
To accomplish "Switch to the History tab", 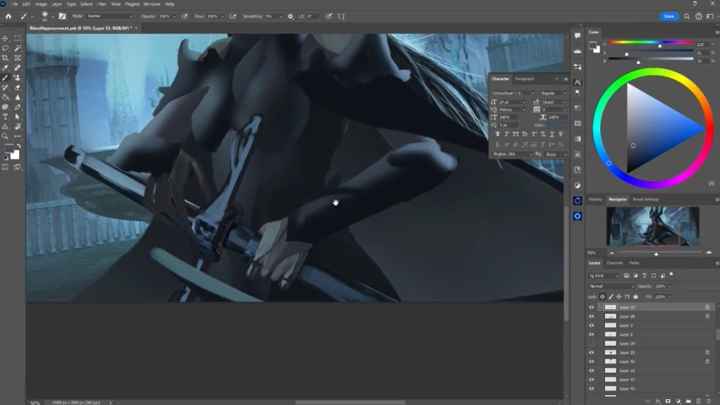I will click(596, 199).
